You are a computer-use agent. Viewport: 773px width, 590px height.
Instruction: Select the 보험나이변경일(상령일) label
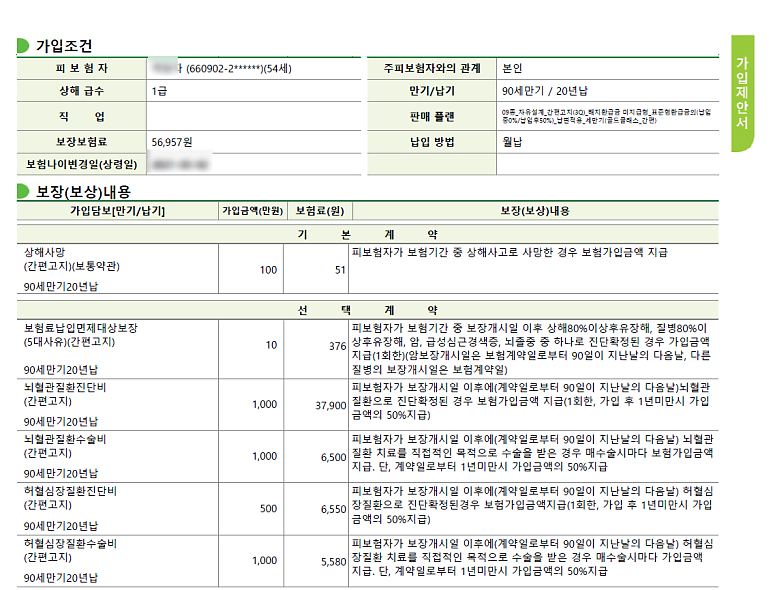82,164
